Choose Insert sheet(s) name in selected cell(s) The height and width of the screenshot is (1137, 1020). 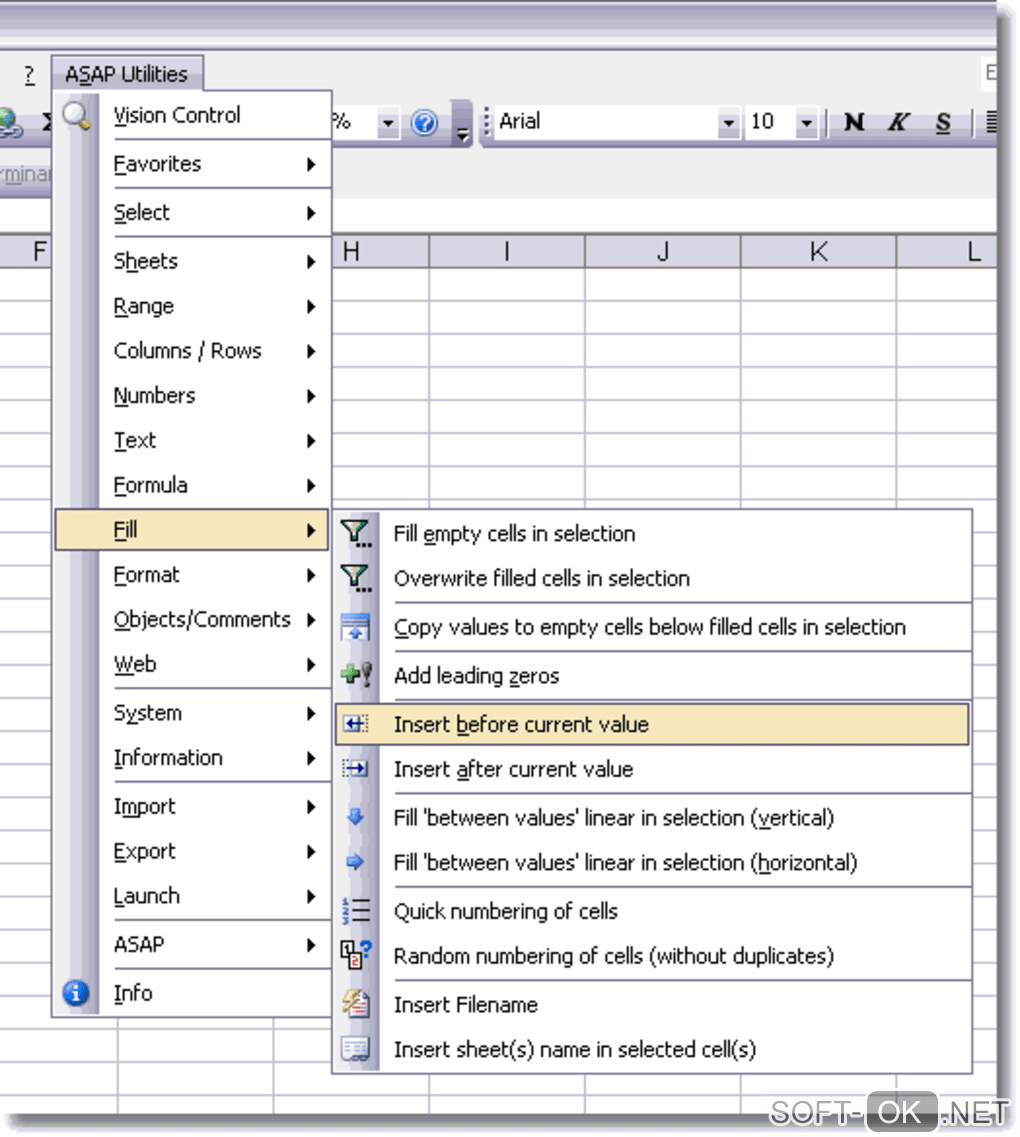(x=652, y=1049)
